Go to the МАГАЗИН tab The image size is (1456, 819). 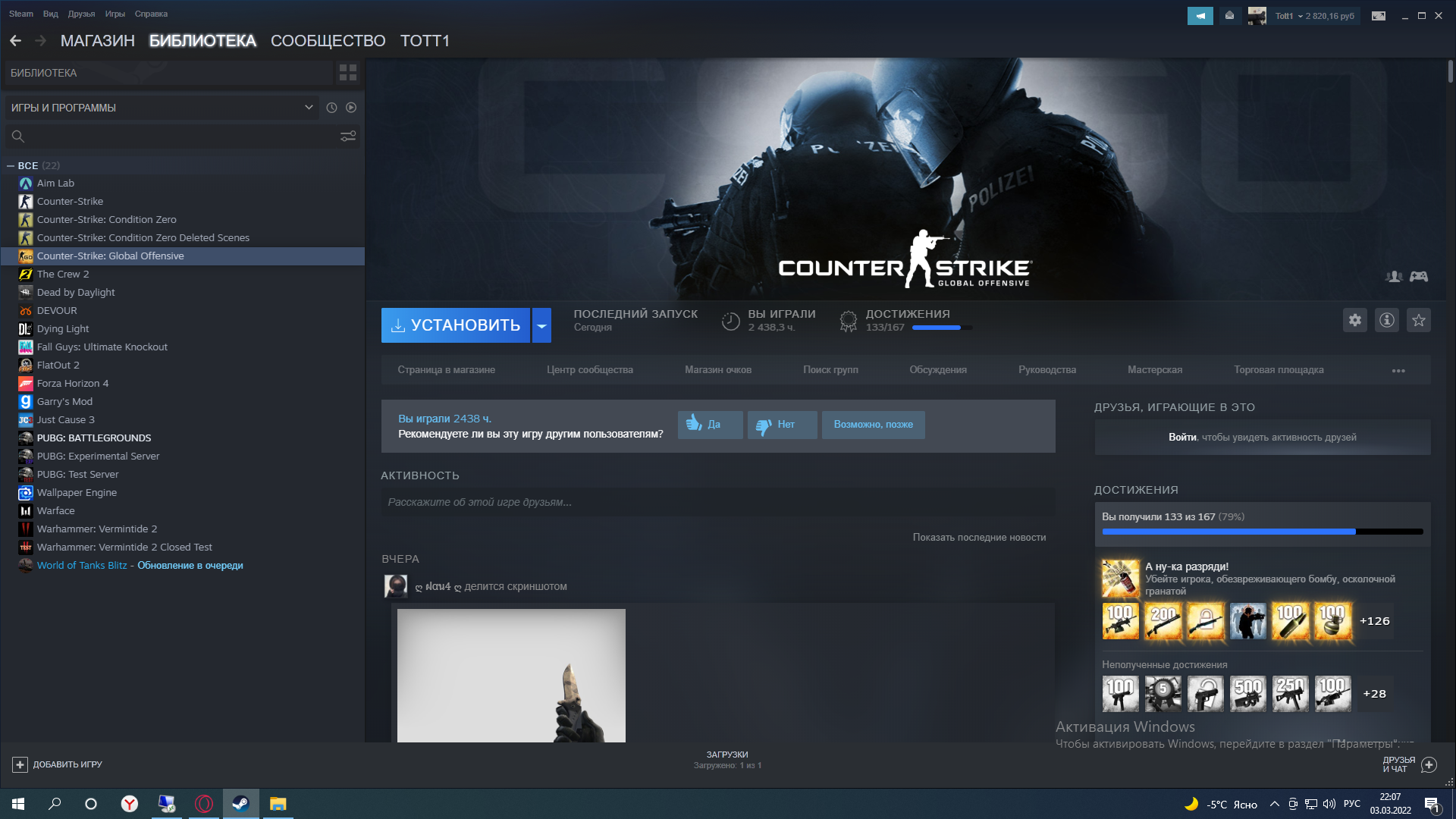click(x=98, y=41)
